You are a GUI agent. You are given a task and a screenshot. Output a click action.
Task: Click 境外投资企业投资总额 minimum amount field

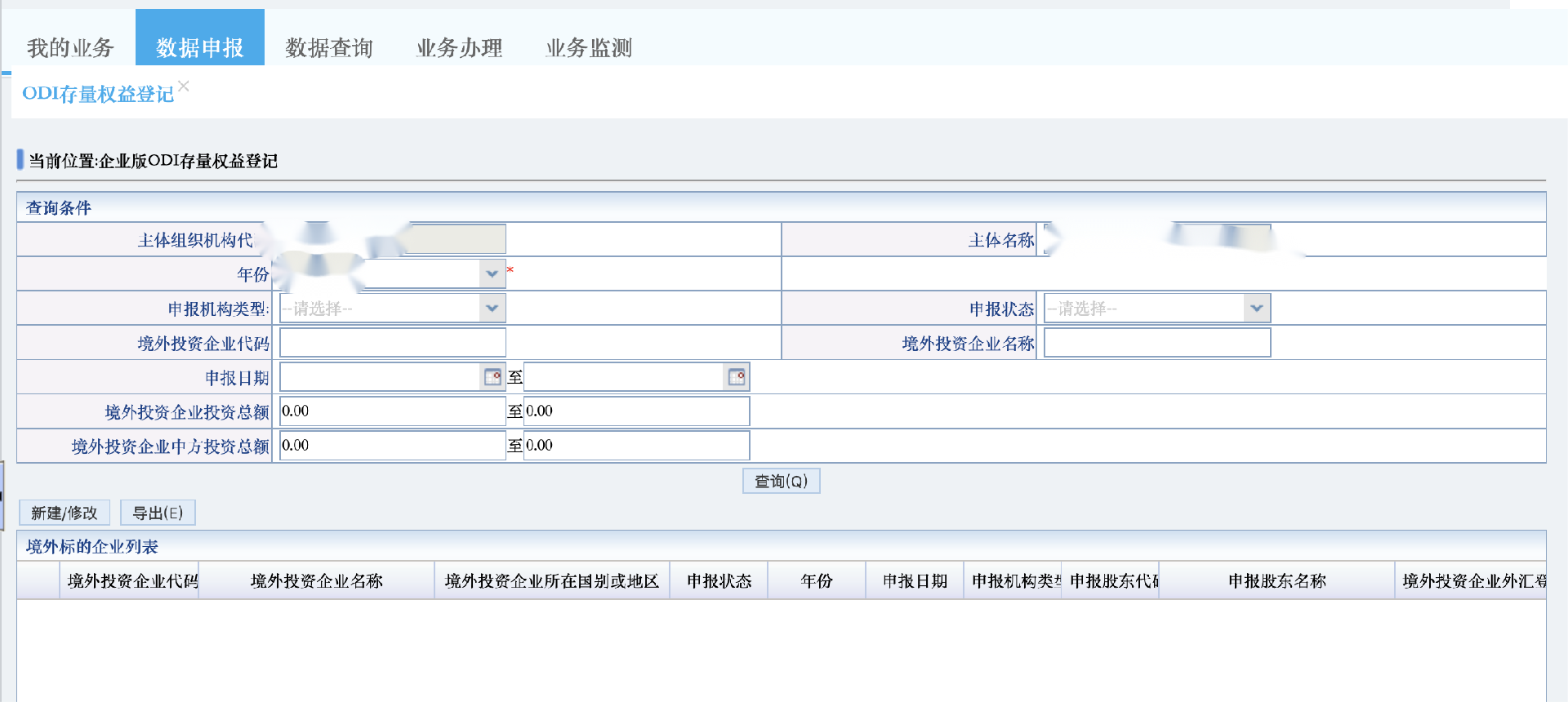(x=393, y=411)
